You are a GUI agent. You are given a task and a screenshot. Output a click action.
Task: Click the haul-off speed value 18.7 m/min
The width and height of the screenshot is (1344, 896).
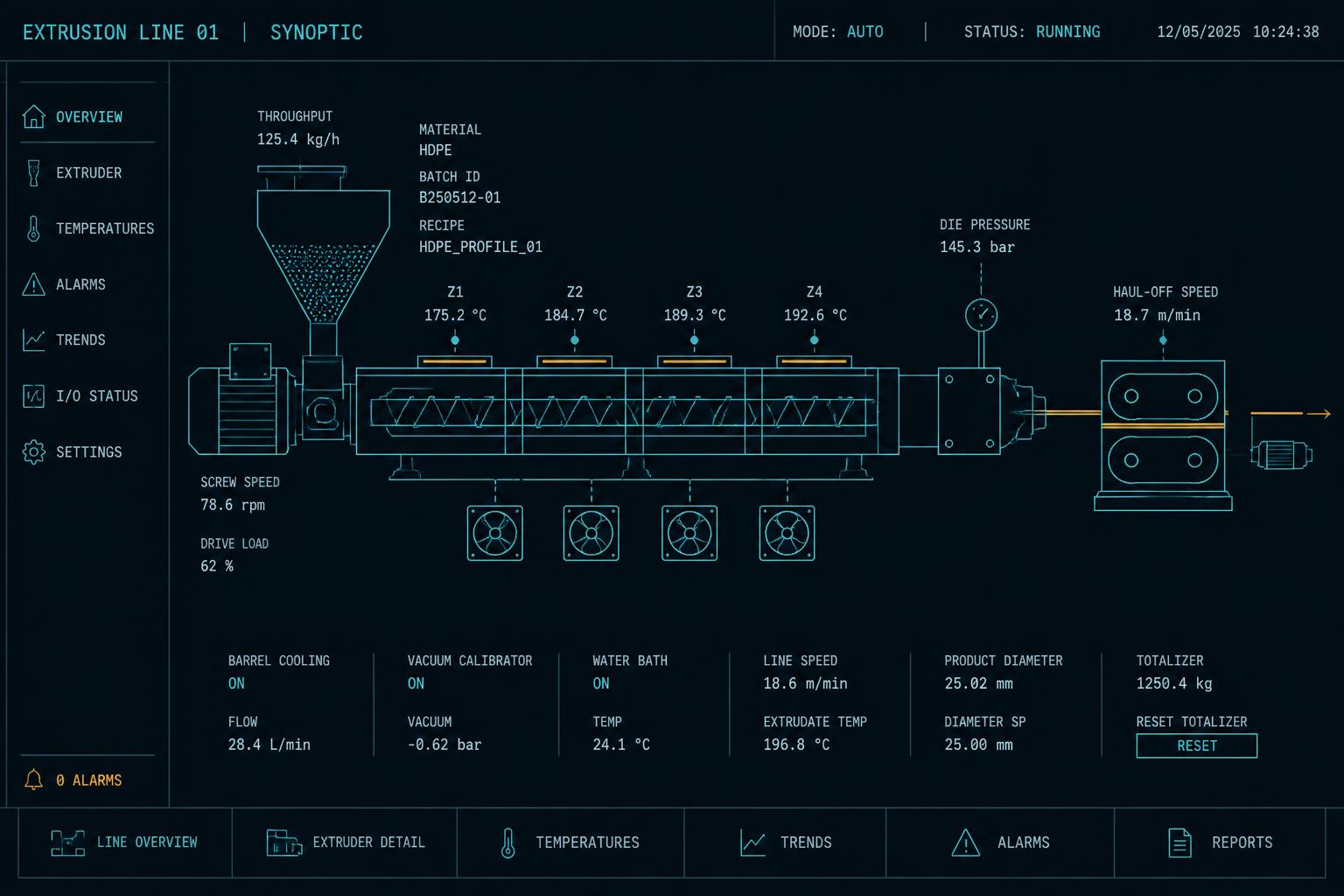tap(1157, 315)
